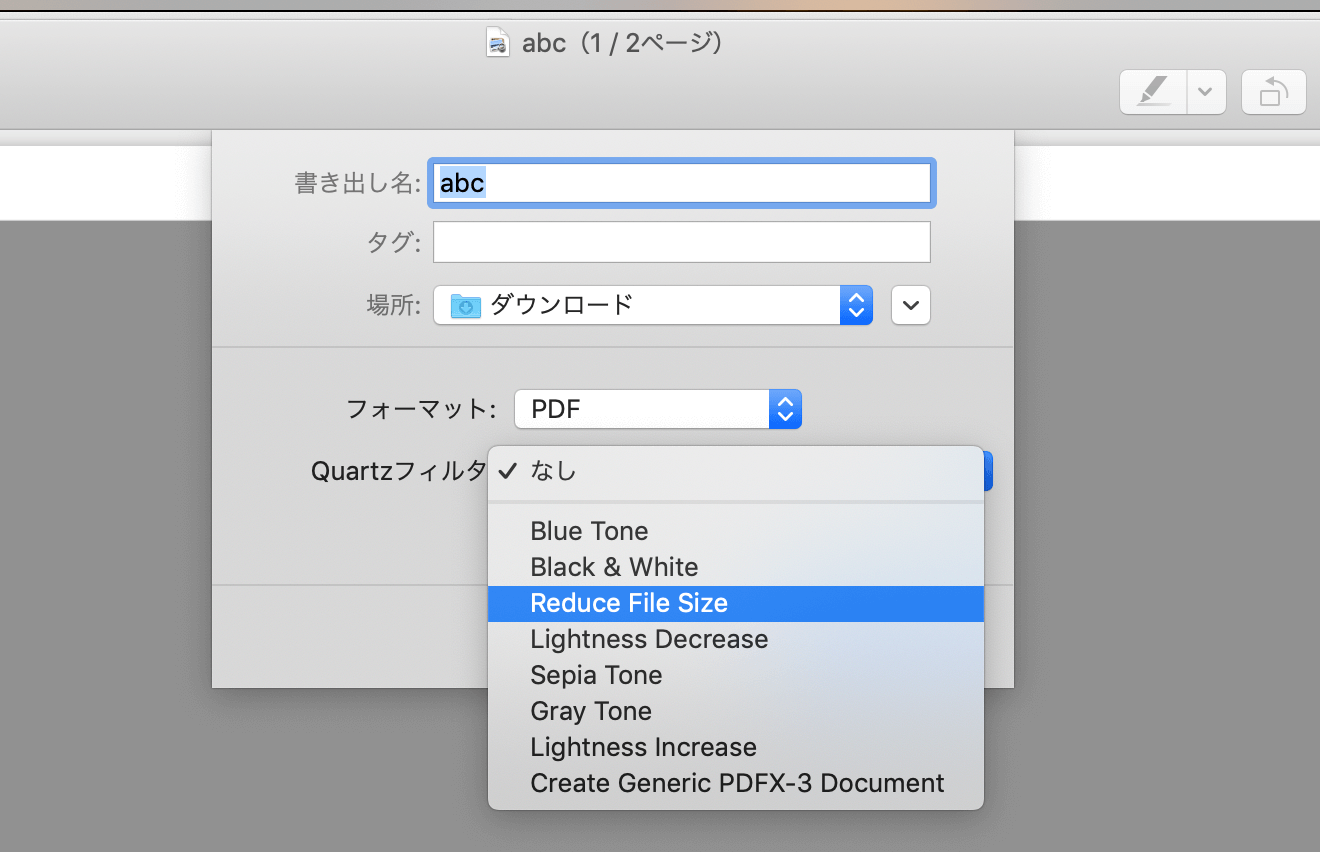Screen dimensions: 1320x852
Task: Click the document icon beside the title abc
Action: [497, 43]
